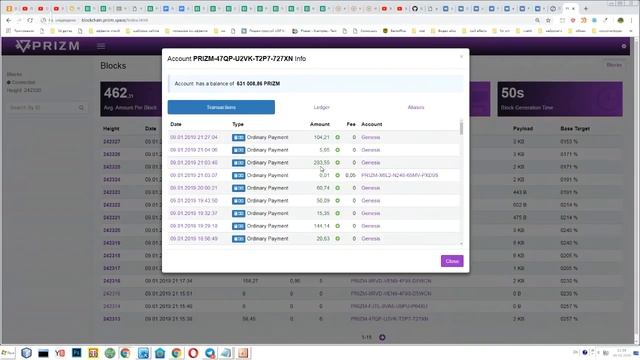Viewport: 640px width, 360px height.
Task: Switch to the Ledger tab
Action: (322, 107)
